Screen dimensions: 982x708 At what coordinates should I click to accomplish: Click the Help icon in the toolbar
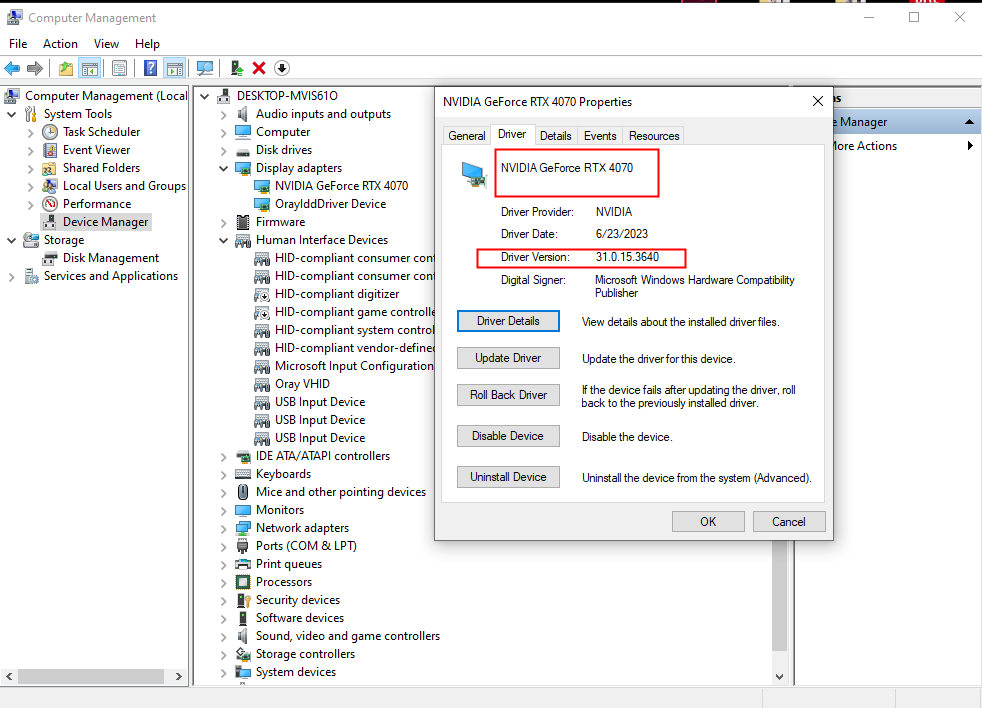click(152, 67)
